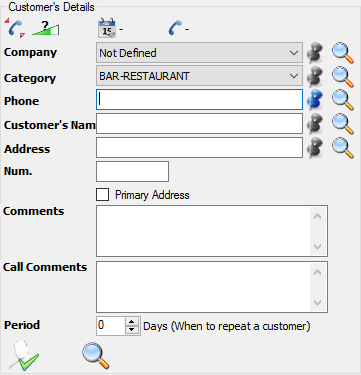This screenshot has width=361, height=375.
Task: Decrease the Period days stepper
Action: pyautogui.click(x=132, y=330)
